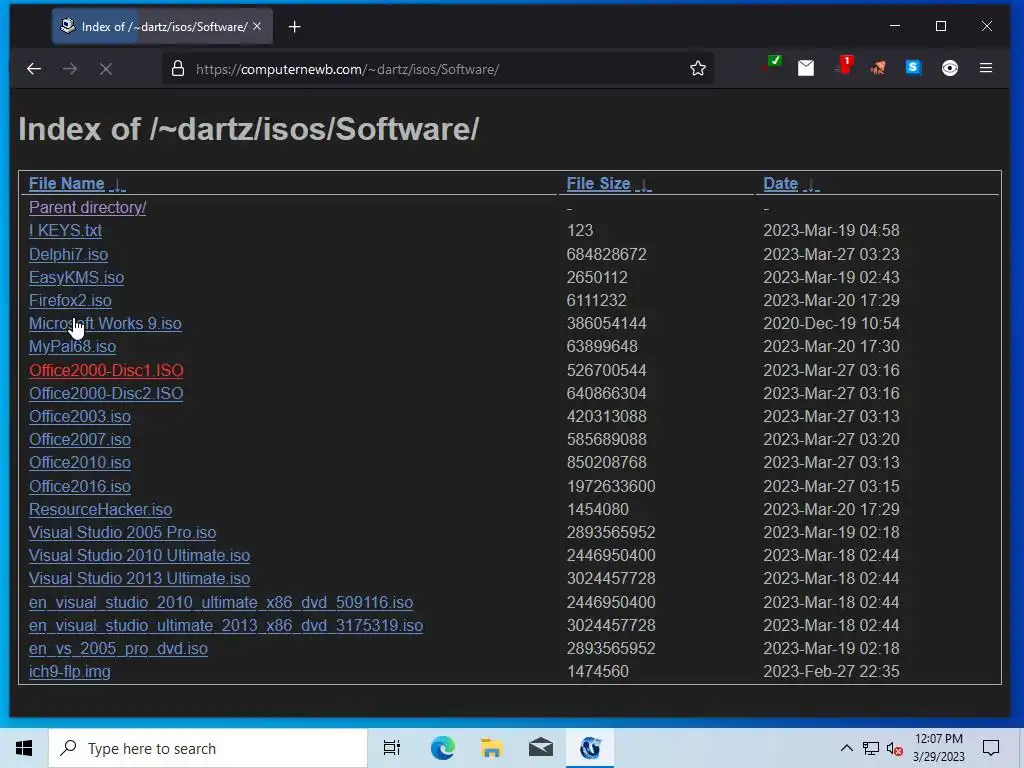The height and width of the screenshot is (768, 1024).
Task: Sort descending using arrow beside Date
Action: [811, 185]
